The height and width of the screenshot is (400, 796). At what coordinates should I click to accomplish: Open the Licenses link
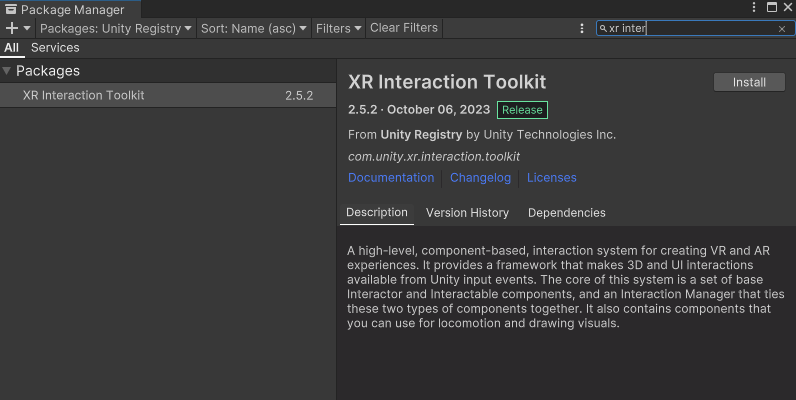tap(552, 178)
